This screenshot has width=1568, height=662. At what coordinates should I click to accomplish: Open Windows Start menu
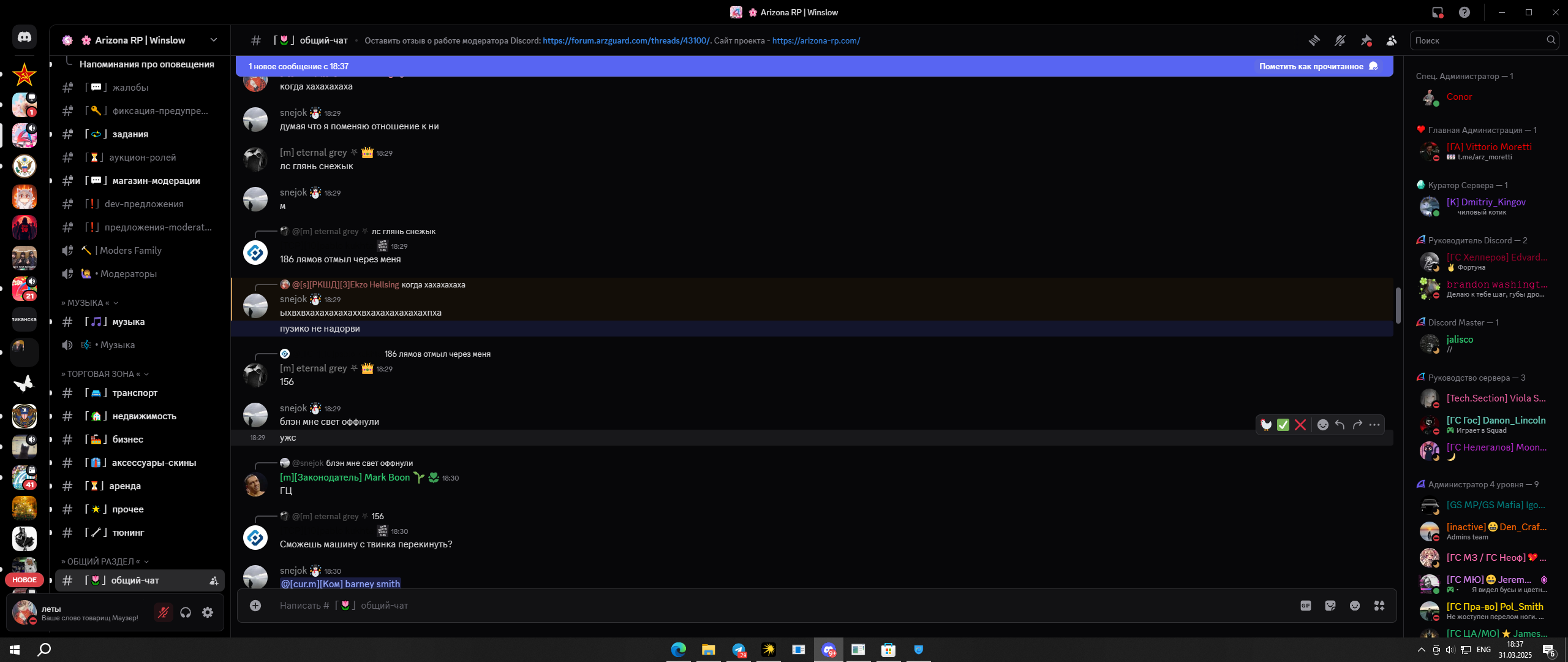click(x=15, y=650)
